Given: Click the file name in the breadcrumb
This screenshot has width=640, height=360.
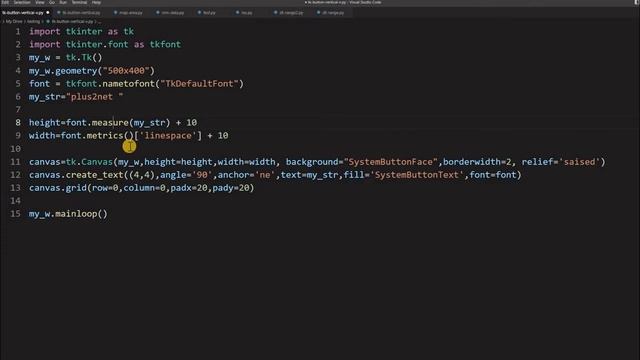Looking at the screenshot, I should [72, 21].
